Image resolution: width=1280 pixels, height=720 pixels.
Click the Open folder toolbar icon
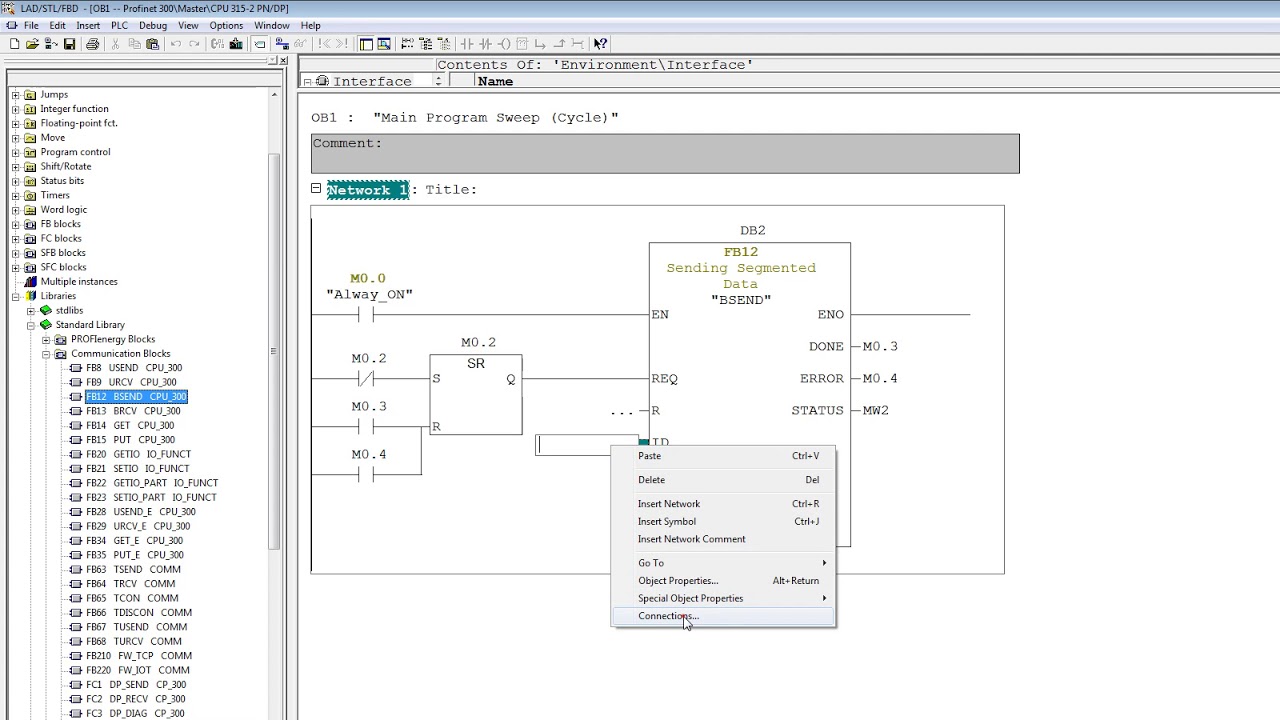[x=32, y=44]
